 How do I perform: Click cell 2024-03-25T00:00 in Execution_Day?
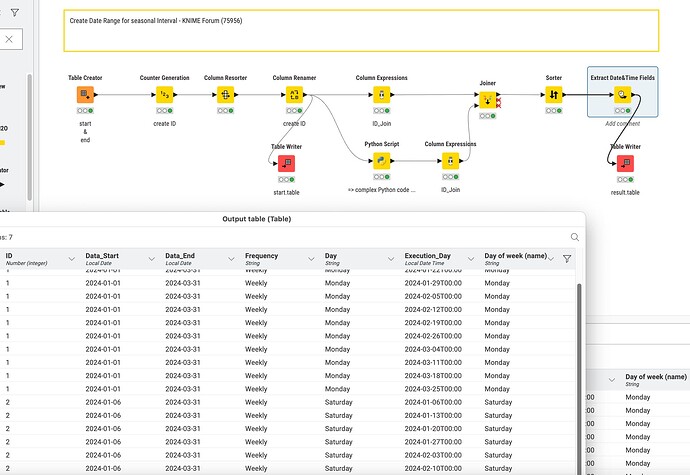(x=433, y=389)
